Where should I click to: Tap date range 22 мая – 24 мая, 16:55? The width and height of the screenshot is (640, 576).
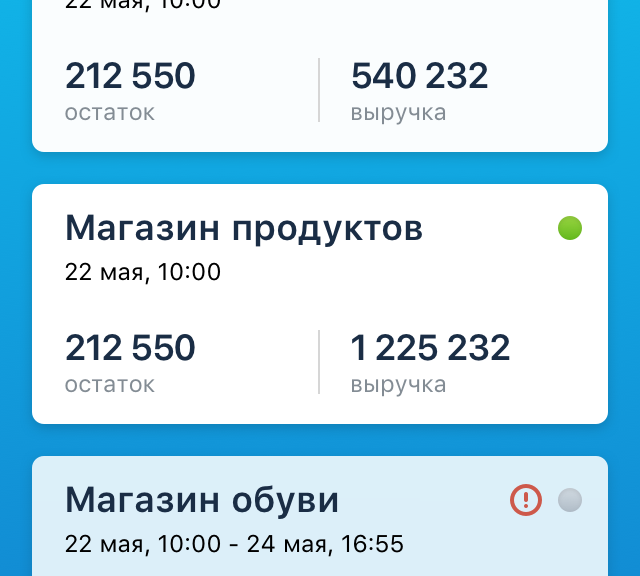click(x=234, y=544)
